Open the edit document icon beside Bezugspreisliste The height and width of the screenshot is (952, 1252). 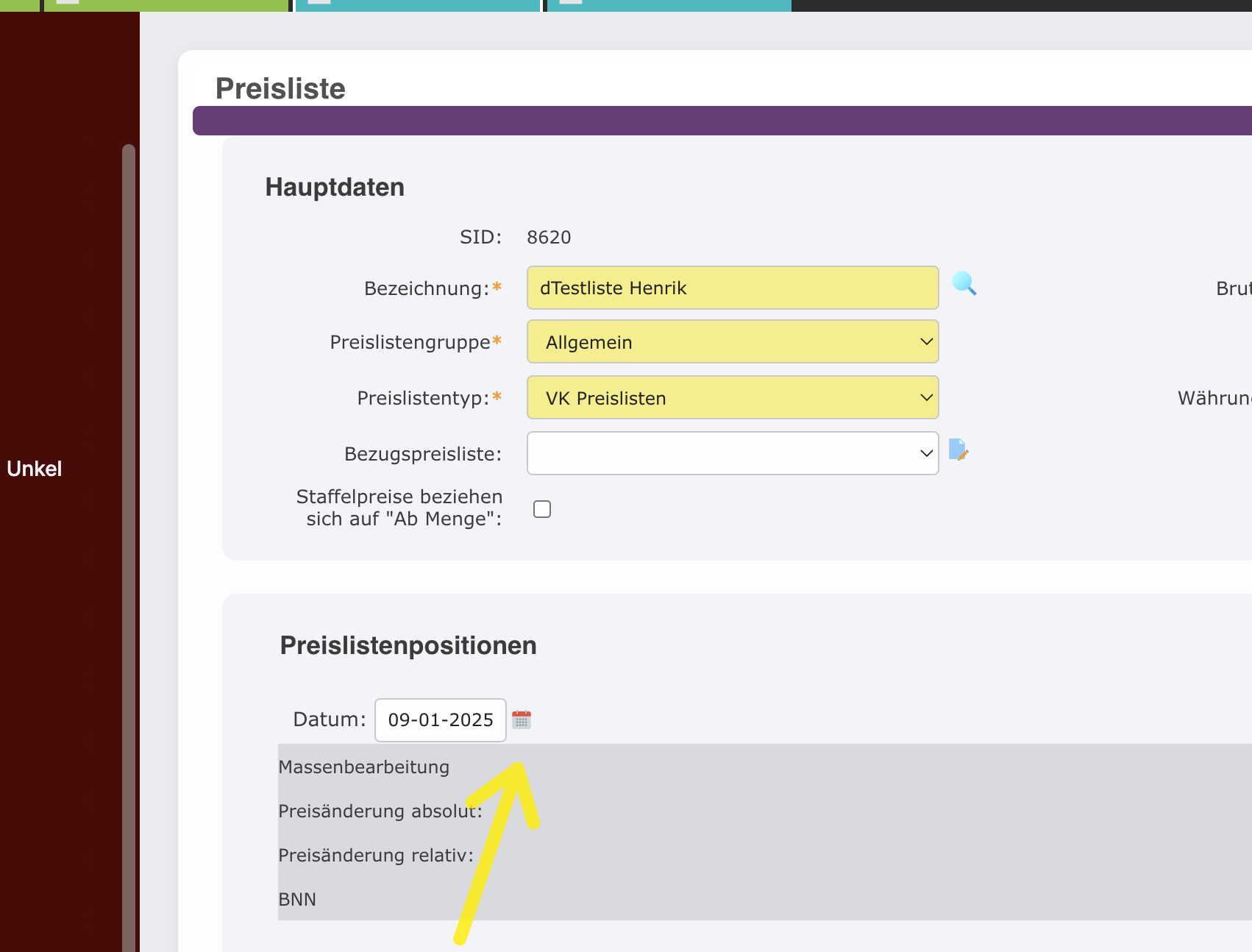958,450
